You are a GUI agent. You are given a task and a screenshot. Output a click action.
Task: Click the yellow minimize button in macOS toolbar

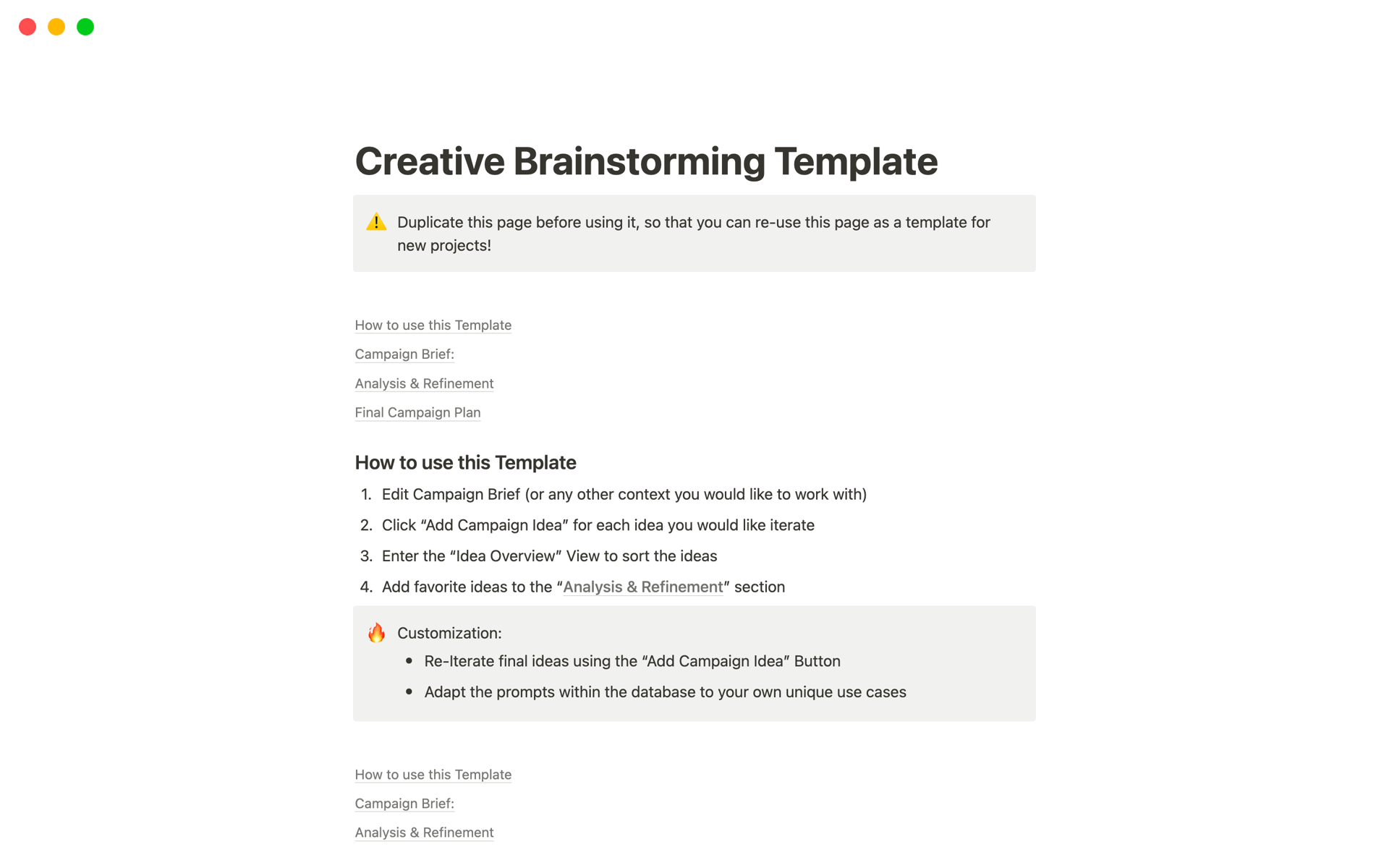click(x=55, y=27)
